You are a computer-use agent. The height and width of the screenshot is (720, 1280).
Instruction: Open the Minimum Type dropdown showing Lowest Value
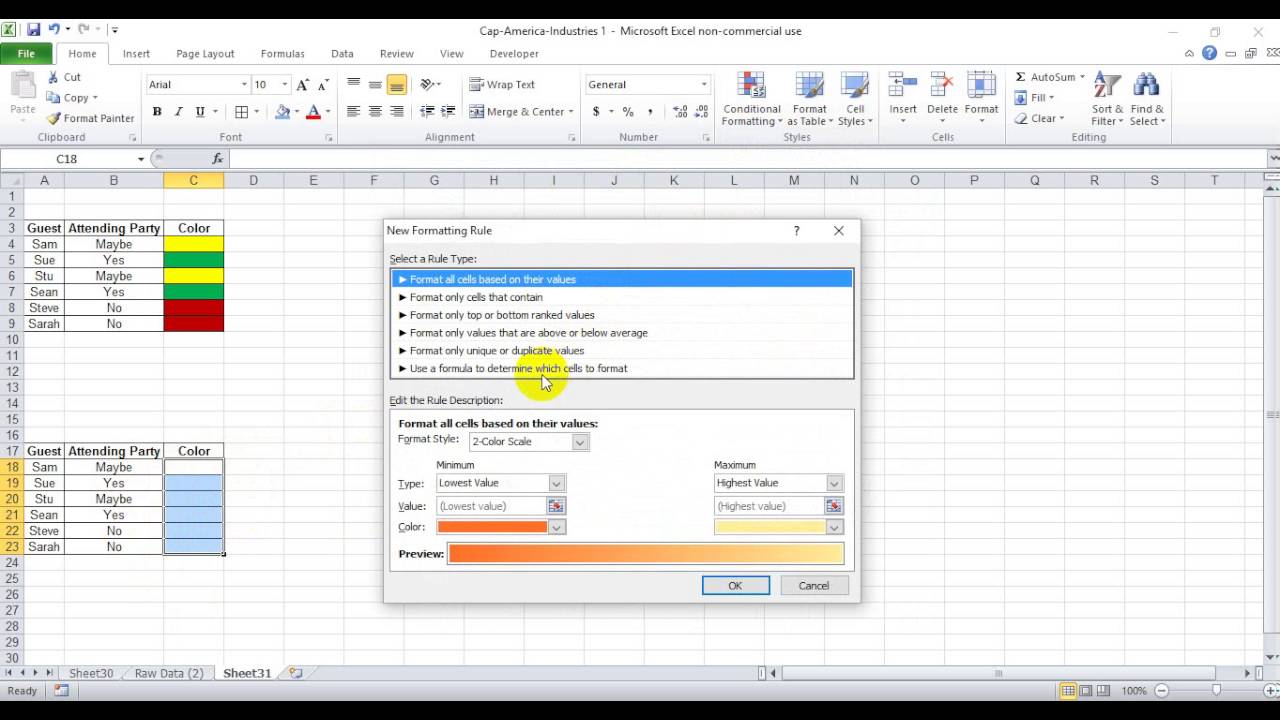pyautogui.click(x=500, y=483)
